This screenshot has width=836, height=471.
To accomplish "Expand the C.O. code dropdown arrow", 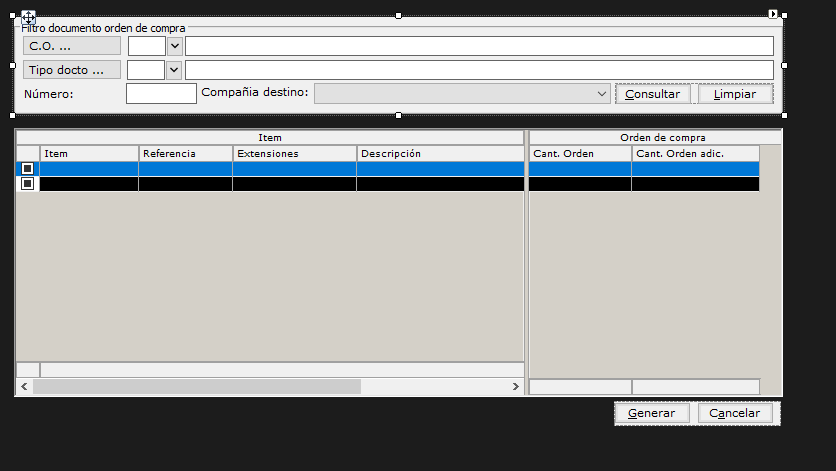I will [x=174, y=46].
